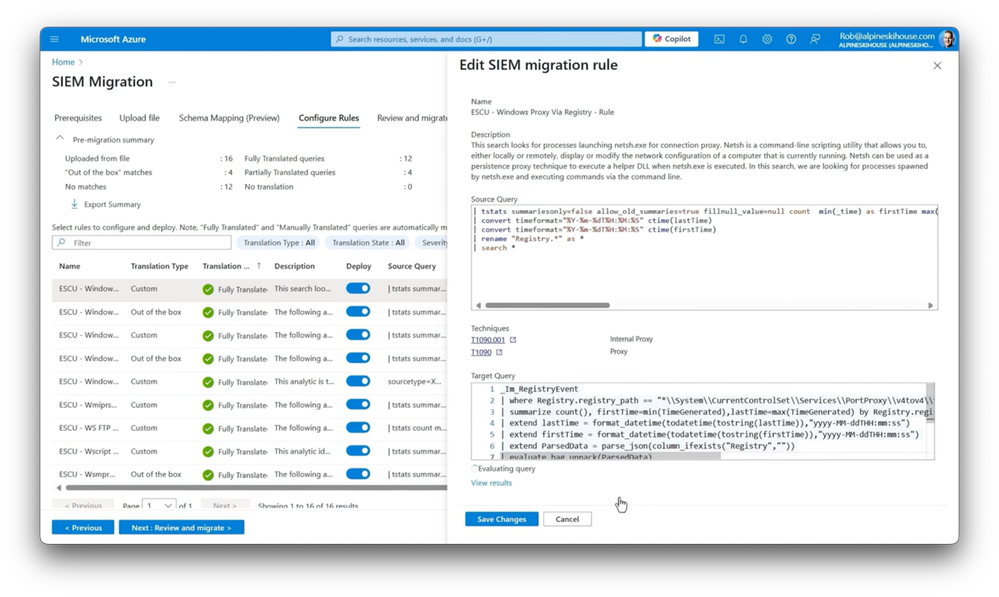Open the Severity filter pill
The height and width of the screenshot is (597, 999).
coord(433,243)
